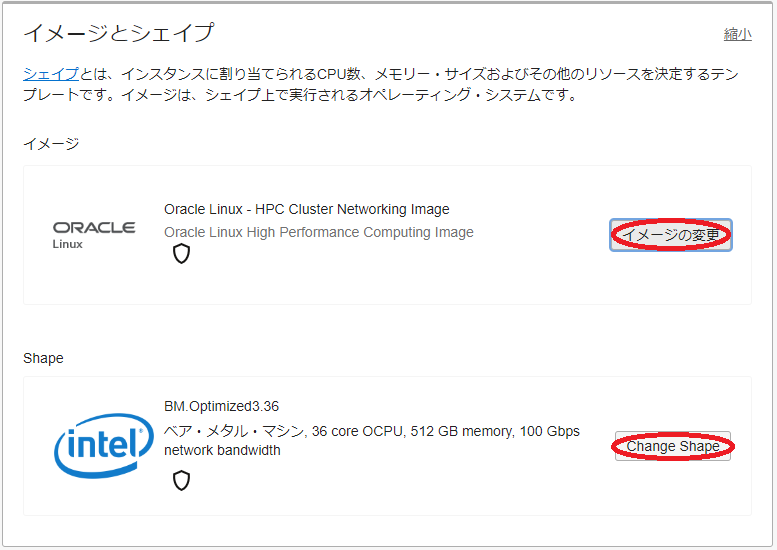Screen dimensions: 777x550
Task: Click the Shape section label
Action: (43, 358)
